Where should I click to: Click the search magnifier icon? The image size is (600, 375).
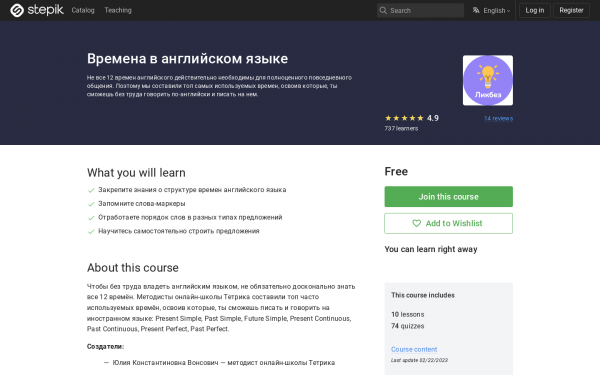383,10
